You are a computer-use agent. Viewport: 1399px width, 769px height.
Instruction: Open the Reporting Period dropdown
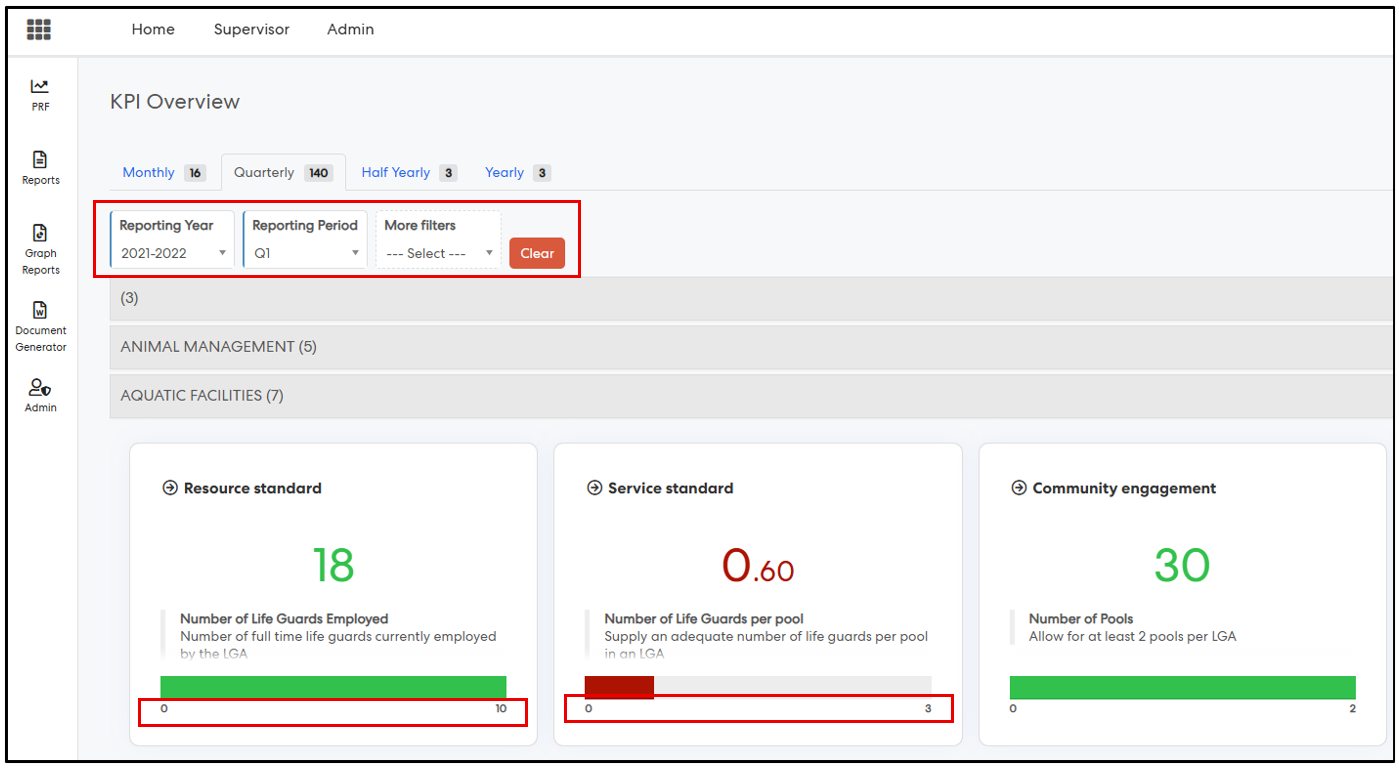(306, 253)
